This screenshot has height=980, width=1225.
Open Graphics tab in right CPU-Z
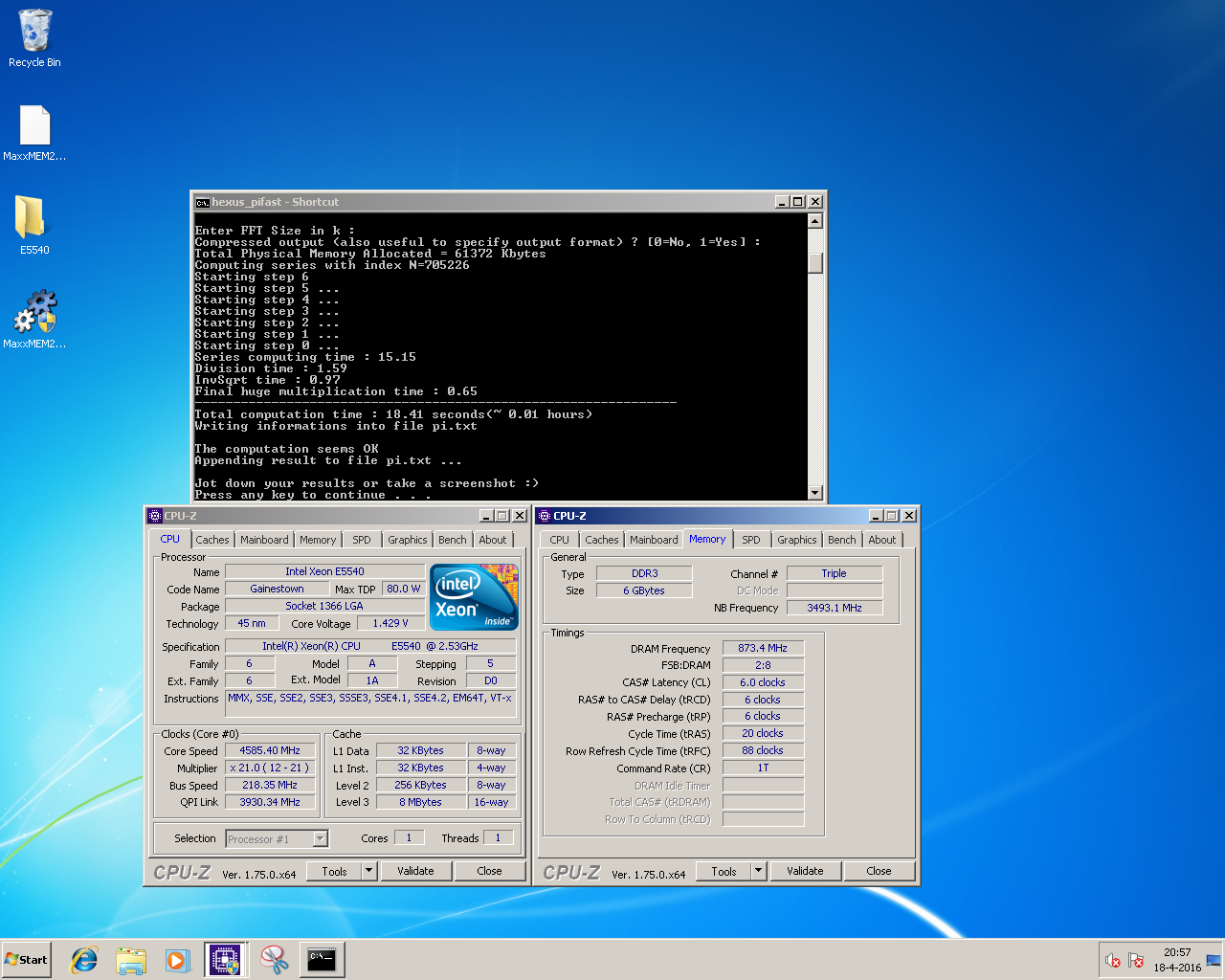796,540
